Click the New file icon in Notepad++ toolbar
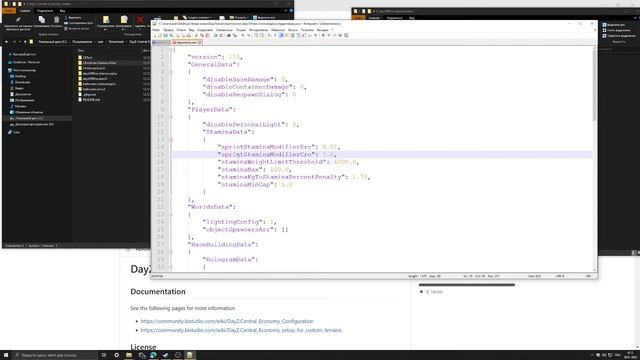Viewport: 640px width, 360px height. 155,36
